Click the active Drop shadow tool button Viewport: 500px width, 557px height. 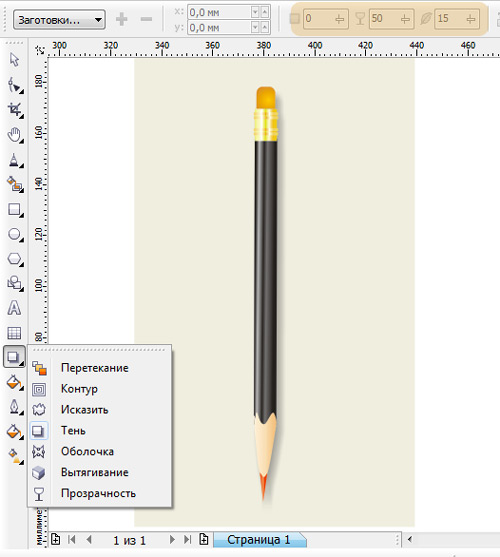coord(14,357)
